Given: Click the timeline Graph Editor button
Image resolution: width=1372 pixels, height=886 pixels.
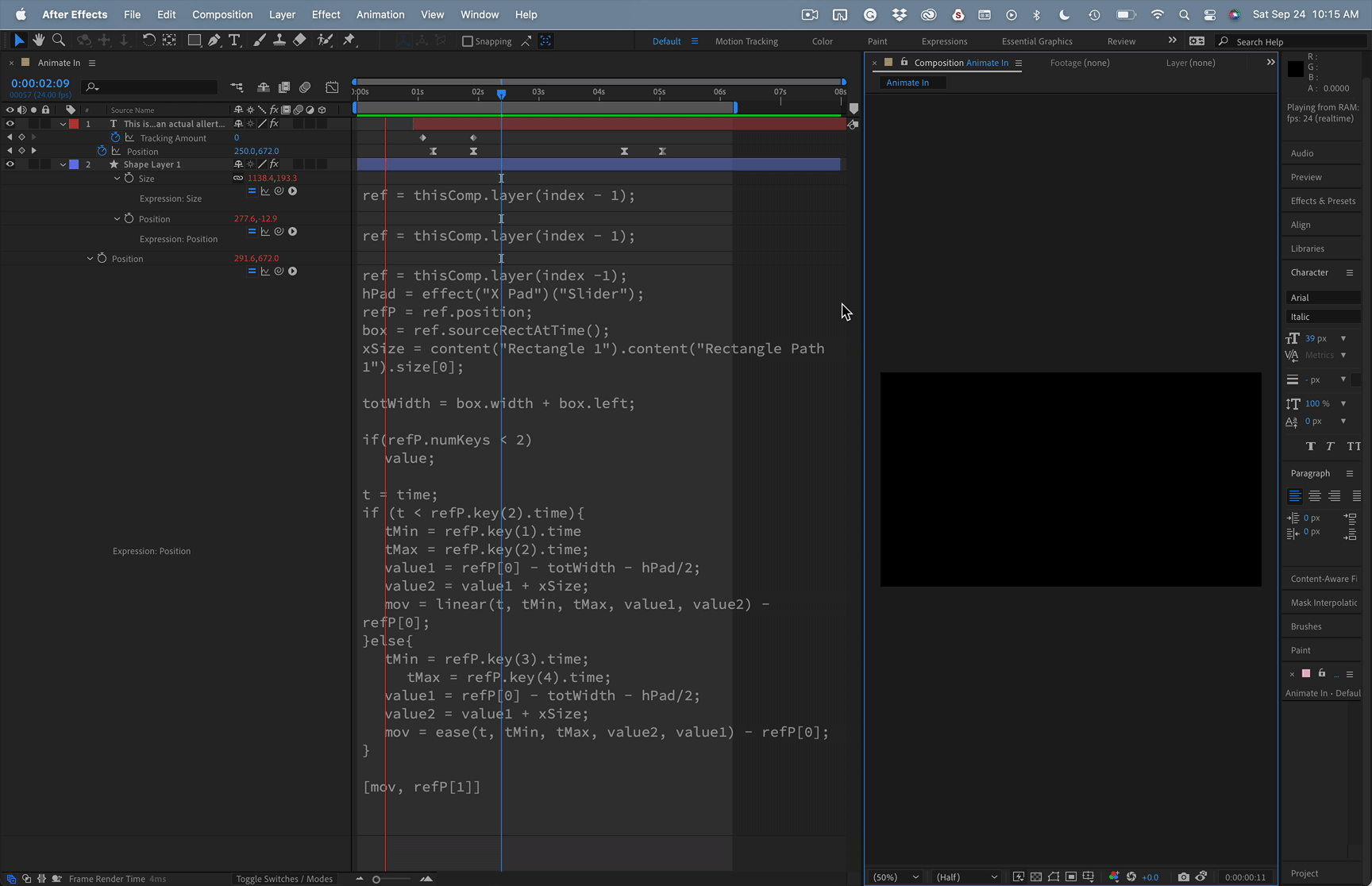Looking at the screenshot, I should point(332,87).
